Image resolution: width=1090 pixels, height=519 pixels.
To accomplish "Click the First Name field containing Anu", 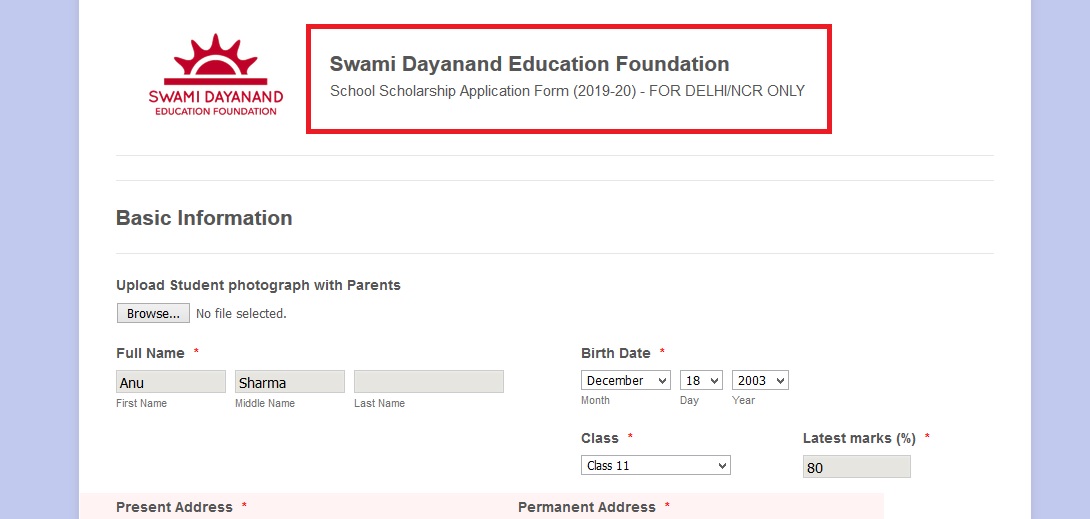I will coord(171,381).
